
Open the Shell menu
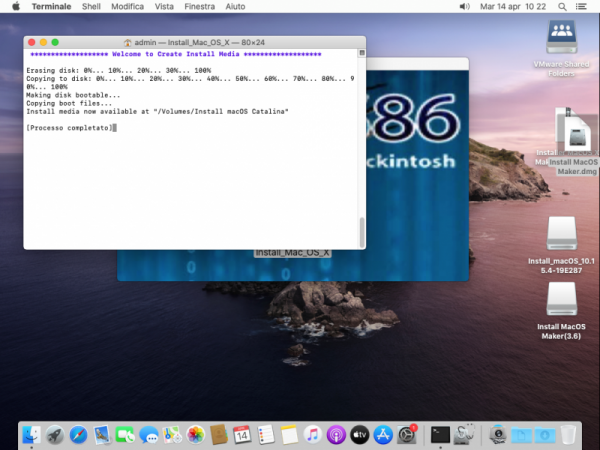click(x=91, y=7)
